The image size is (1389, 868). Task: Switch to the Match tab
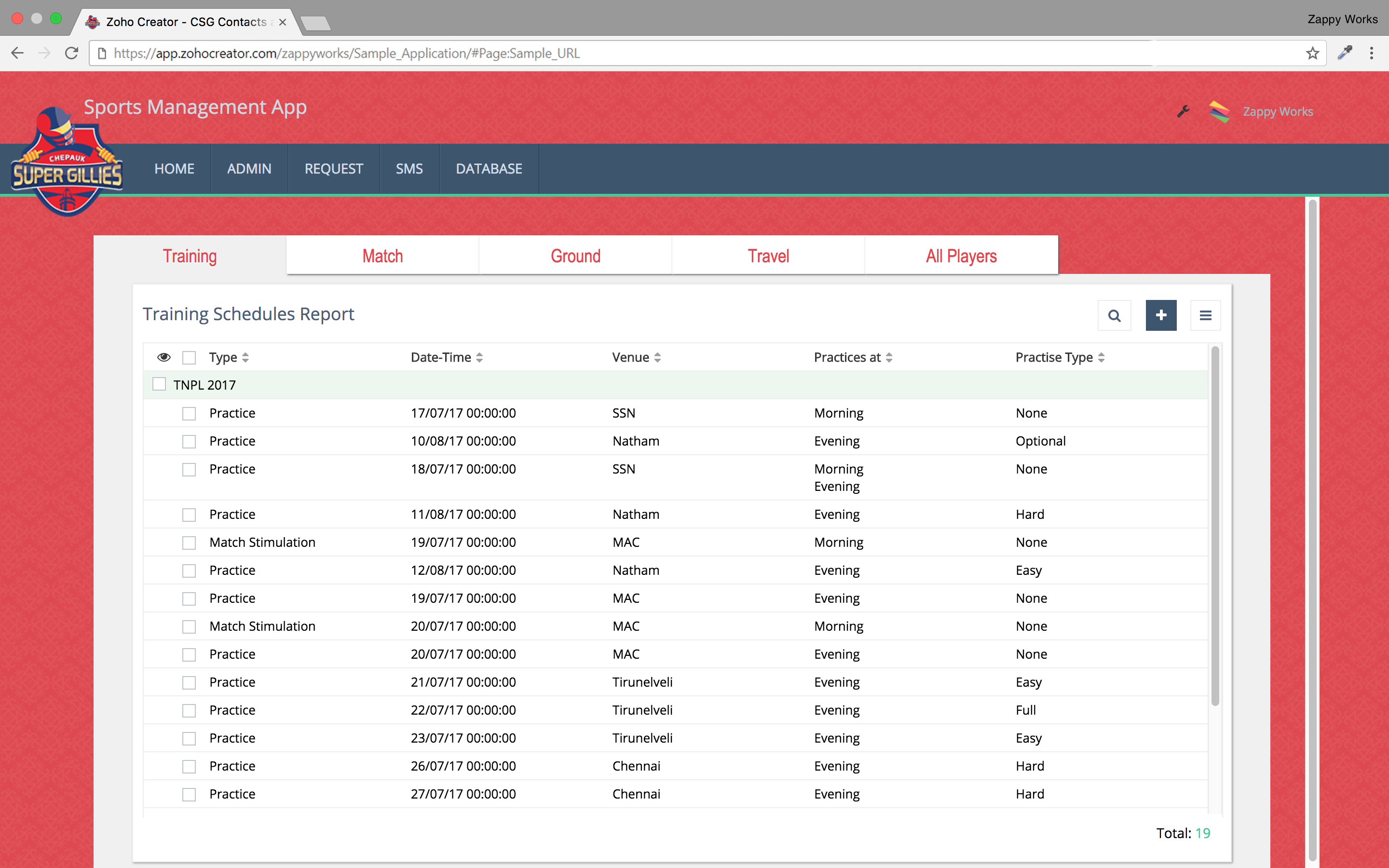click(x=382, y=256)
